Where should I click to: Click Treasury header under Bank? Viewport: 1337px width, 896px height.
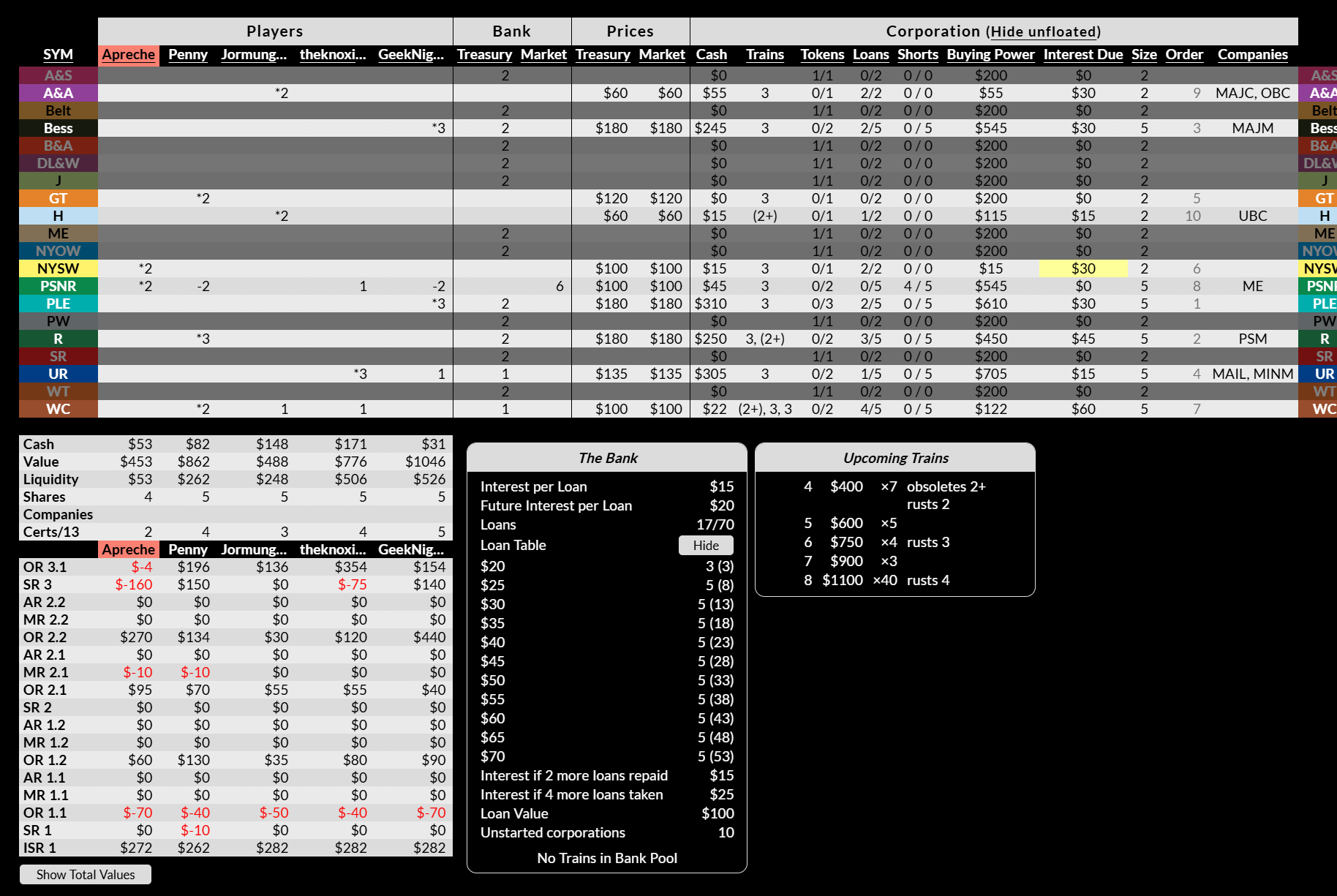click(484, 55)
